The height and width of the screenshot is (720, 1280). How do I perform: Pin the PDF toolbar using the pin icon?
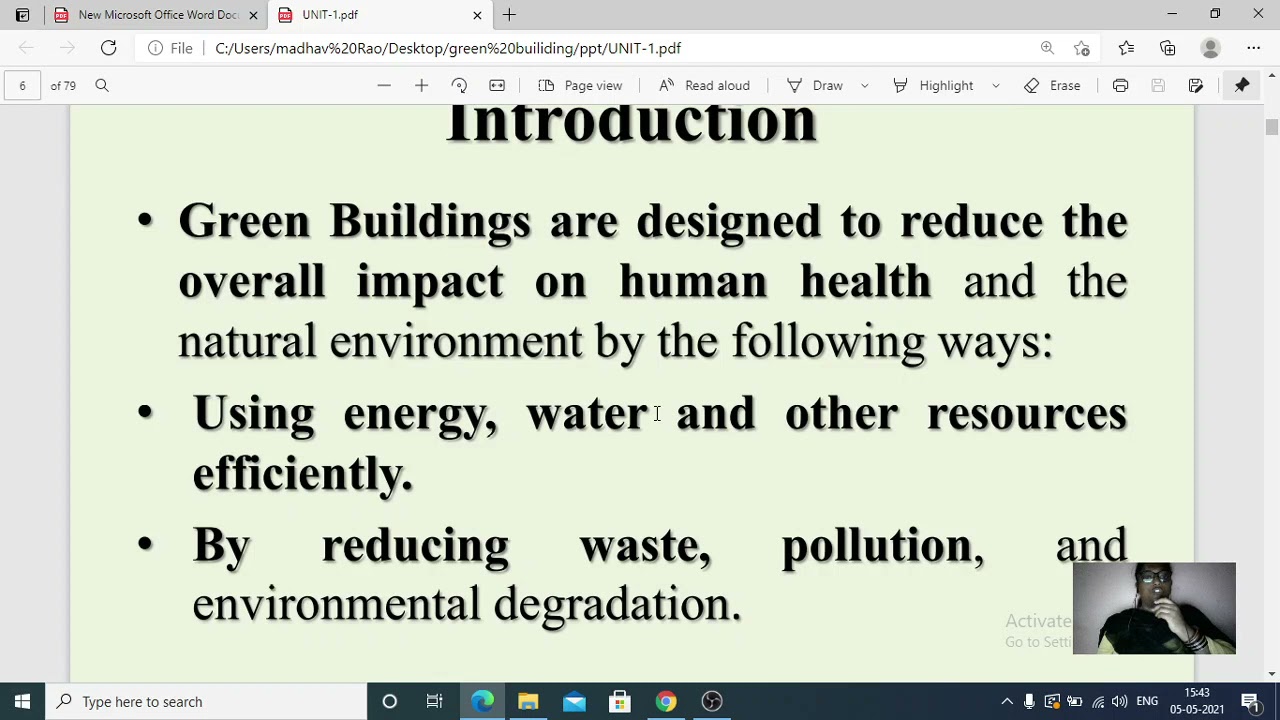tap(1242, 85)
